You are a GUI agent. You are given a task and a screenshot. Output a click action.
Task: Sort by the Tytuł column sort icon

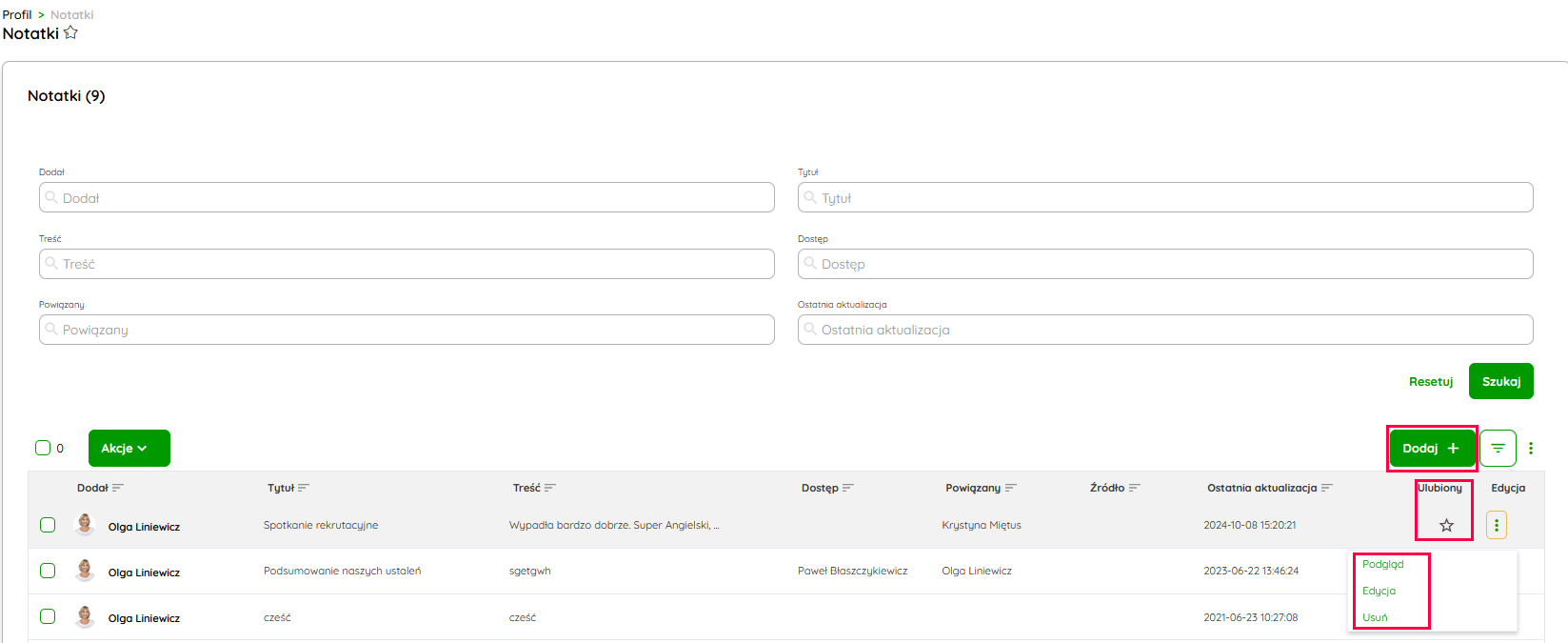click(304, 488)
